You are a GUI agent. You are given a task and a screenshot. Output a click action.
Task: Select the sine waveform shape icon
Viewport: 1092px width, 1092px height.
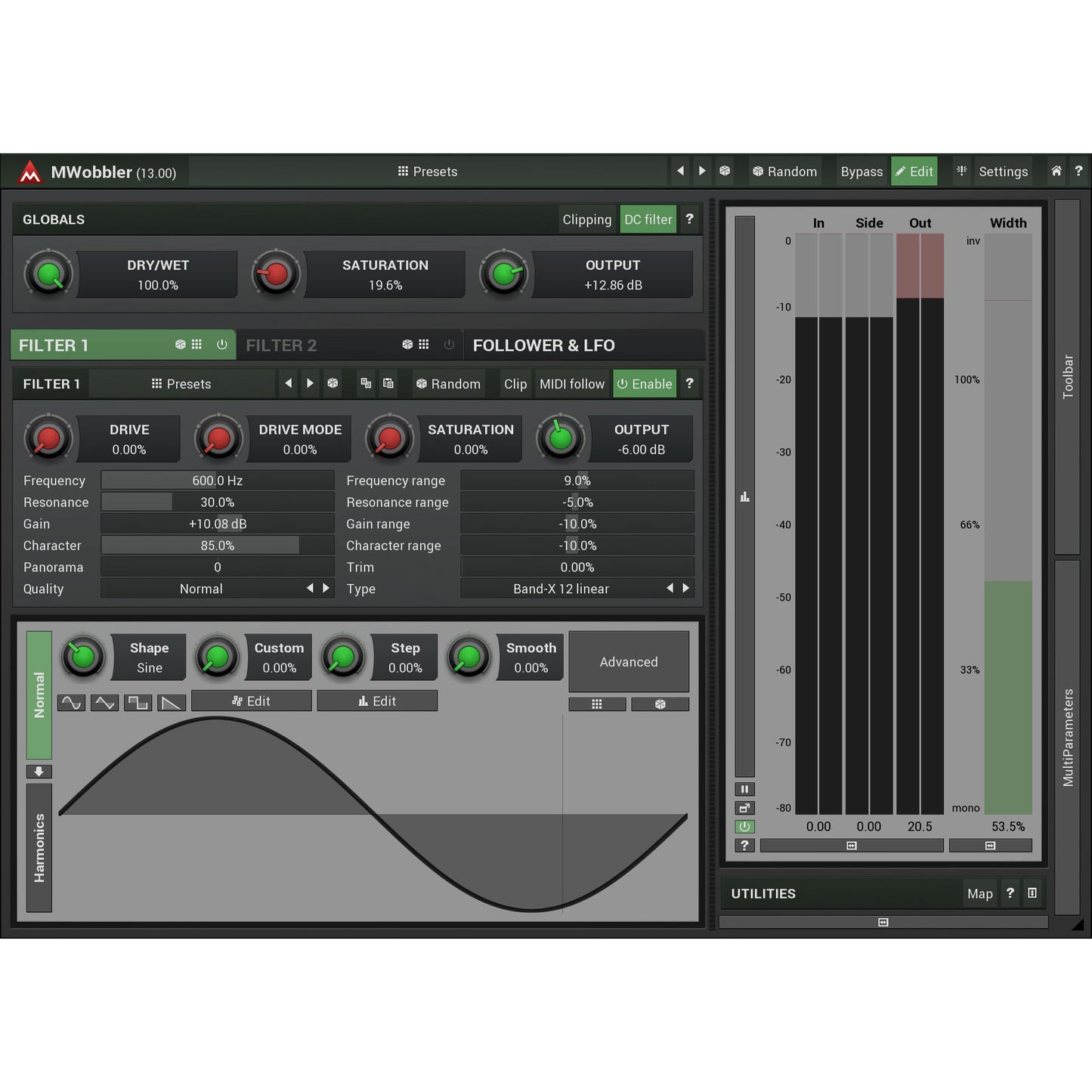click(71, 702)
